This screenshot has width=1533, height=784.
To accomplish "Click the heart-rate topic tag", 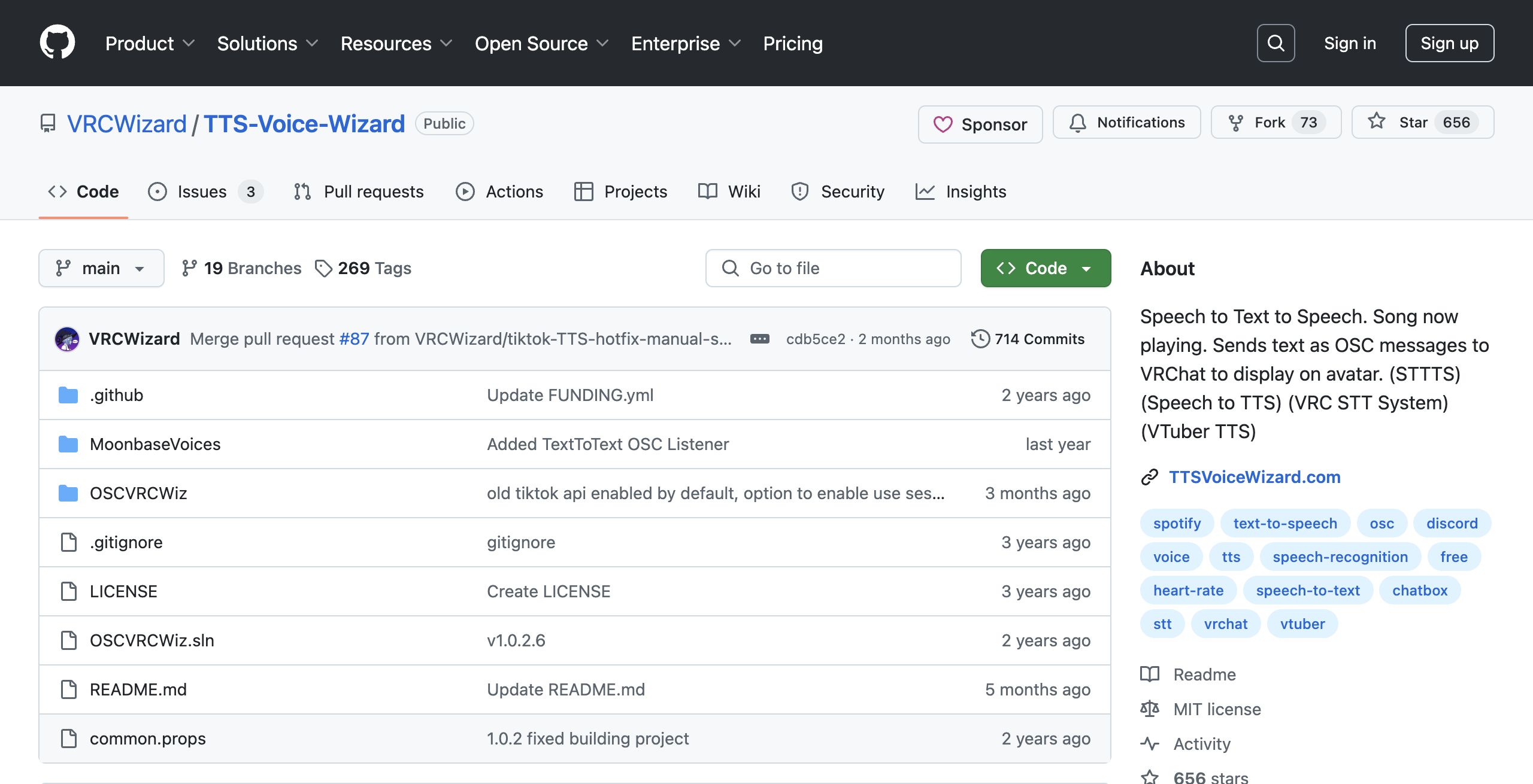I will 1188,591.
